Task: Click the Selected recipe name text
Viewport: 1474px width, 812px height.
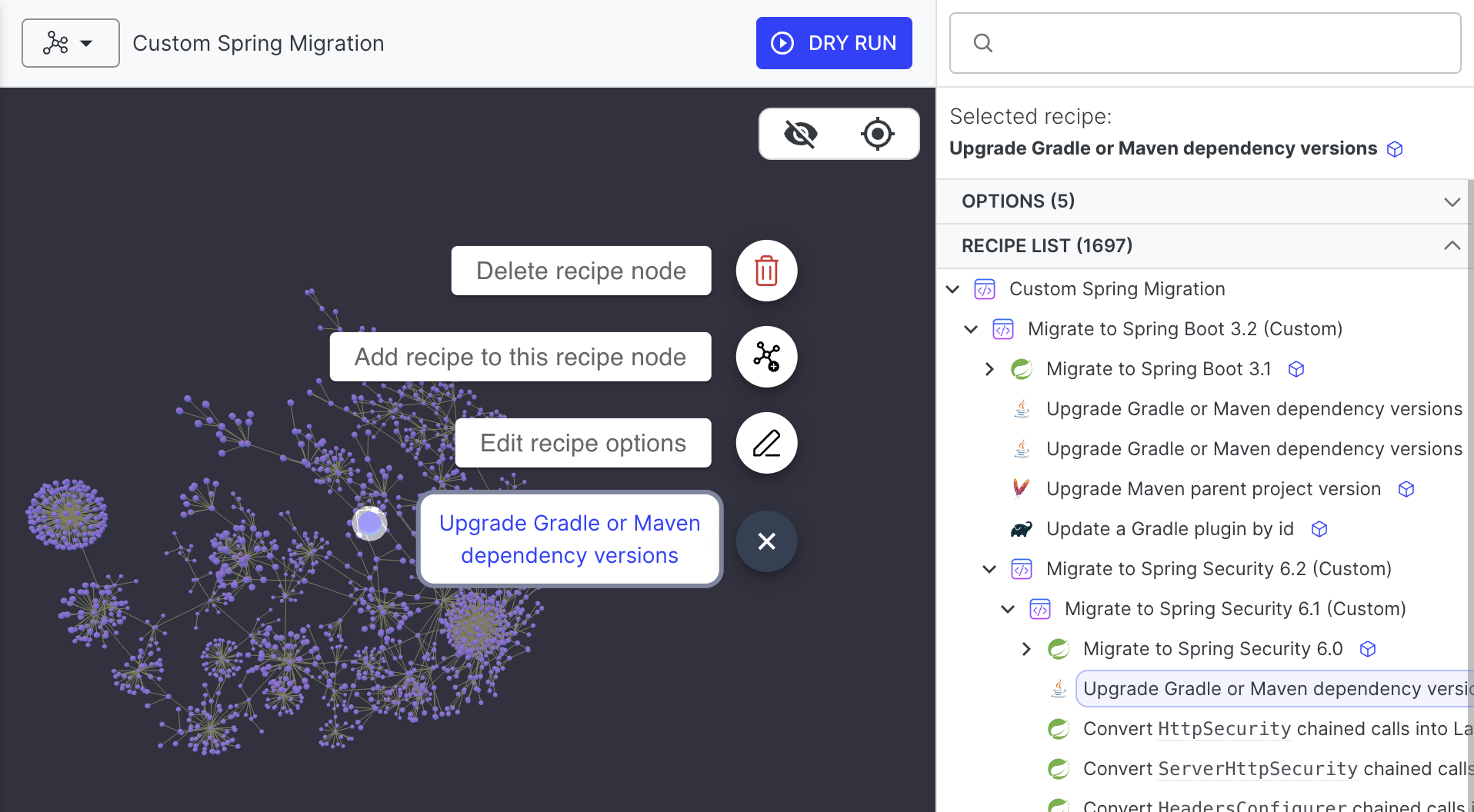Action: 1163,148
